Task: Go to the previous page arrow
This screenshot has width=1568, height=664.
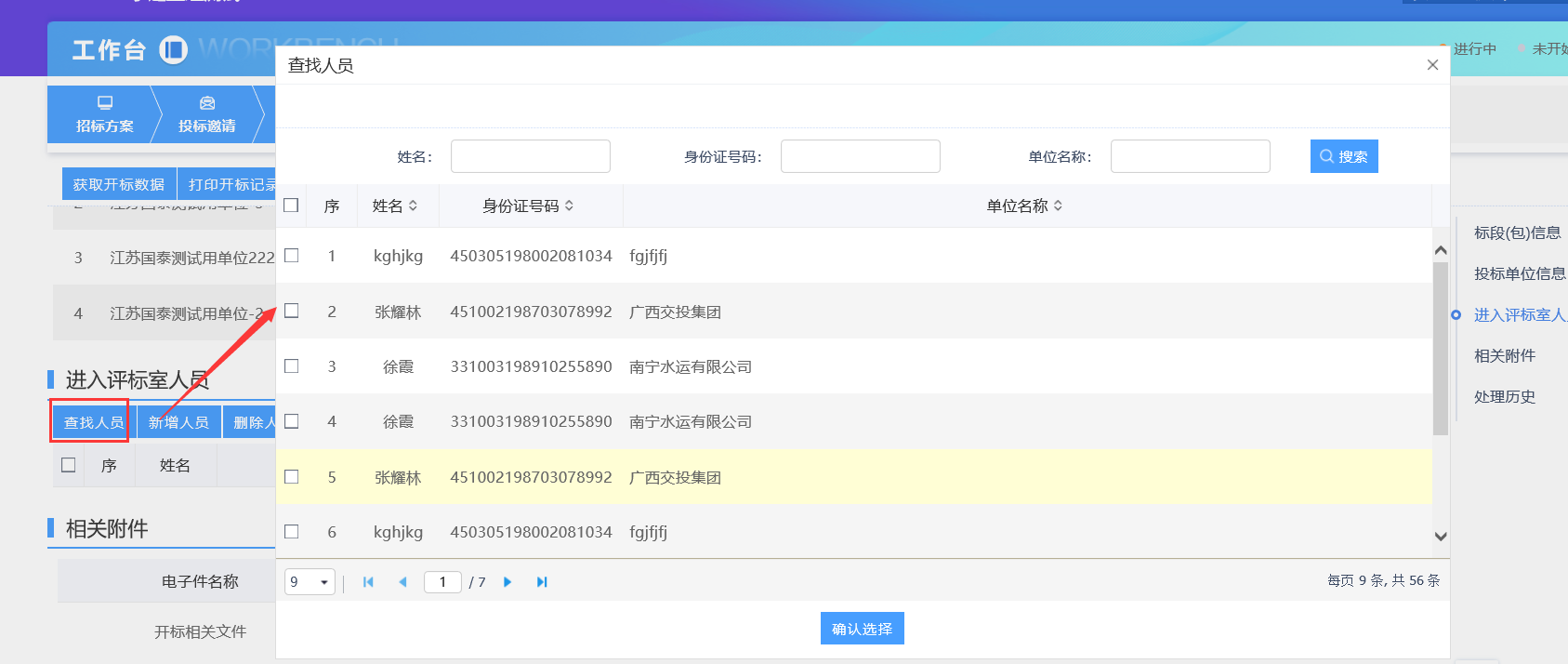Action: (402, 582)
